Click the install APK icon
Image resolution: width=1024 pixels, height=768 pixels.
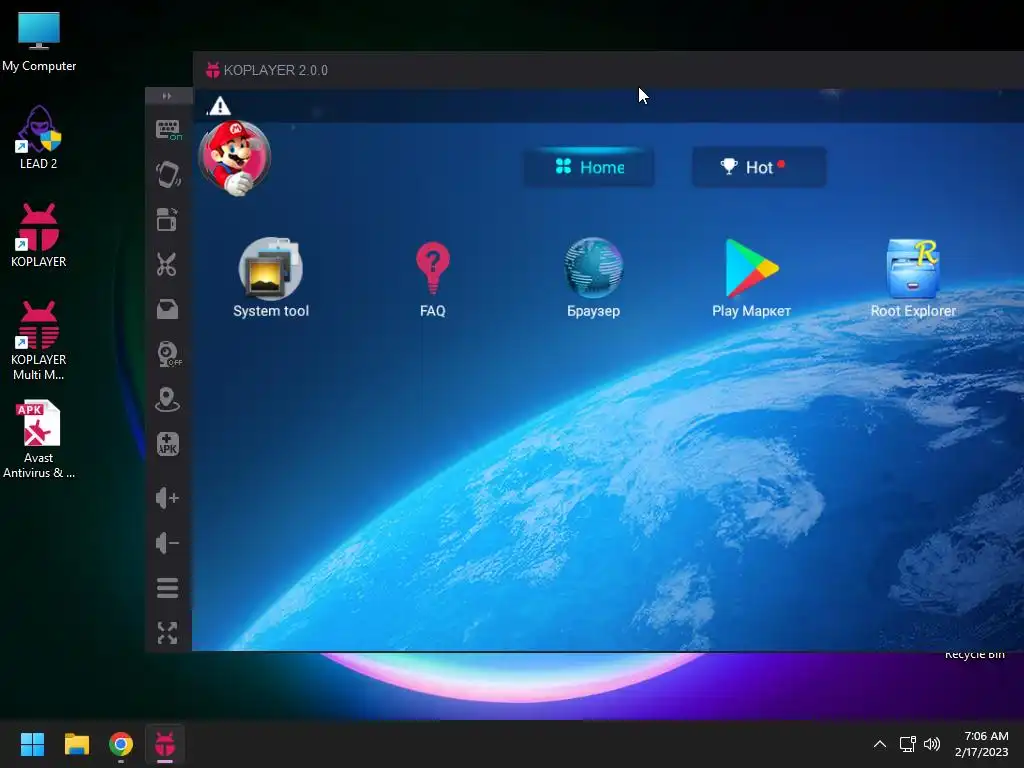pyautogui.click(x=167, y=444)
